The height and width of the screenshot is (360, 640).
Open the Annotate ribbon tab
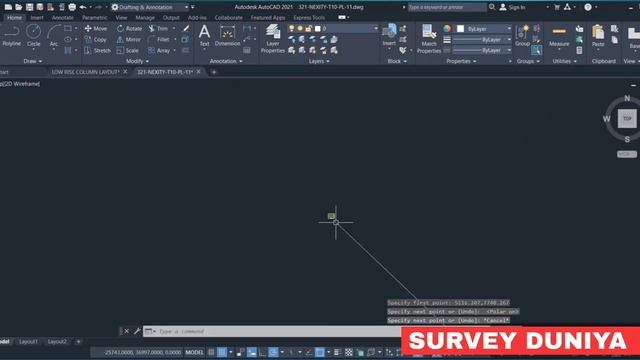[63, 18]
